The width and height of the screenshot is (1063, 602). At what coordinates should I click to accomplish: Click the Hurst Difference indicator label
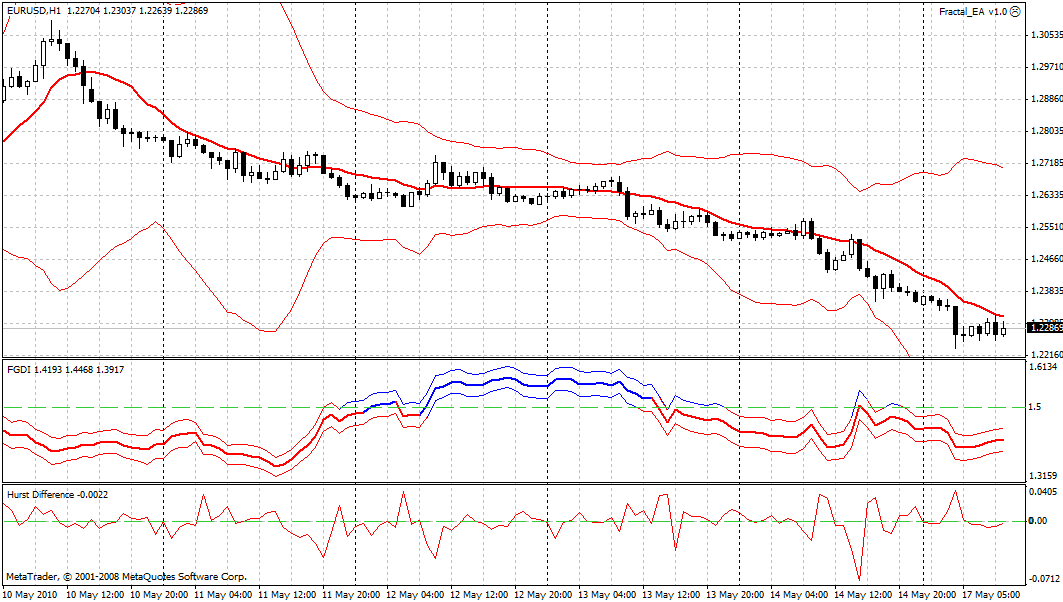coord(57,494)
